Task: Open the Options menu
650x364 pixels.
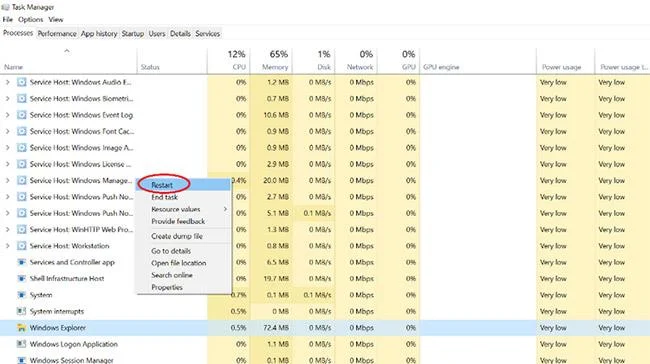Action: [30, 19]
